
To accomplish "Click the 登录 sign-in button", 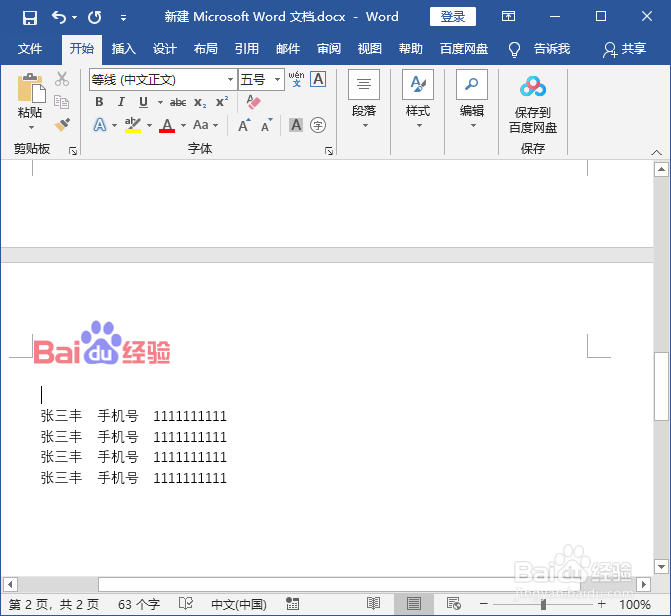I will [x=453, y=17].
